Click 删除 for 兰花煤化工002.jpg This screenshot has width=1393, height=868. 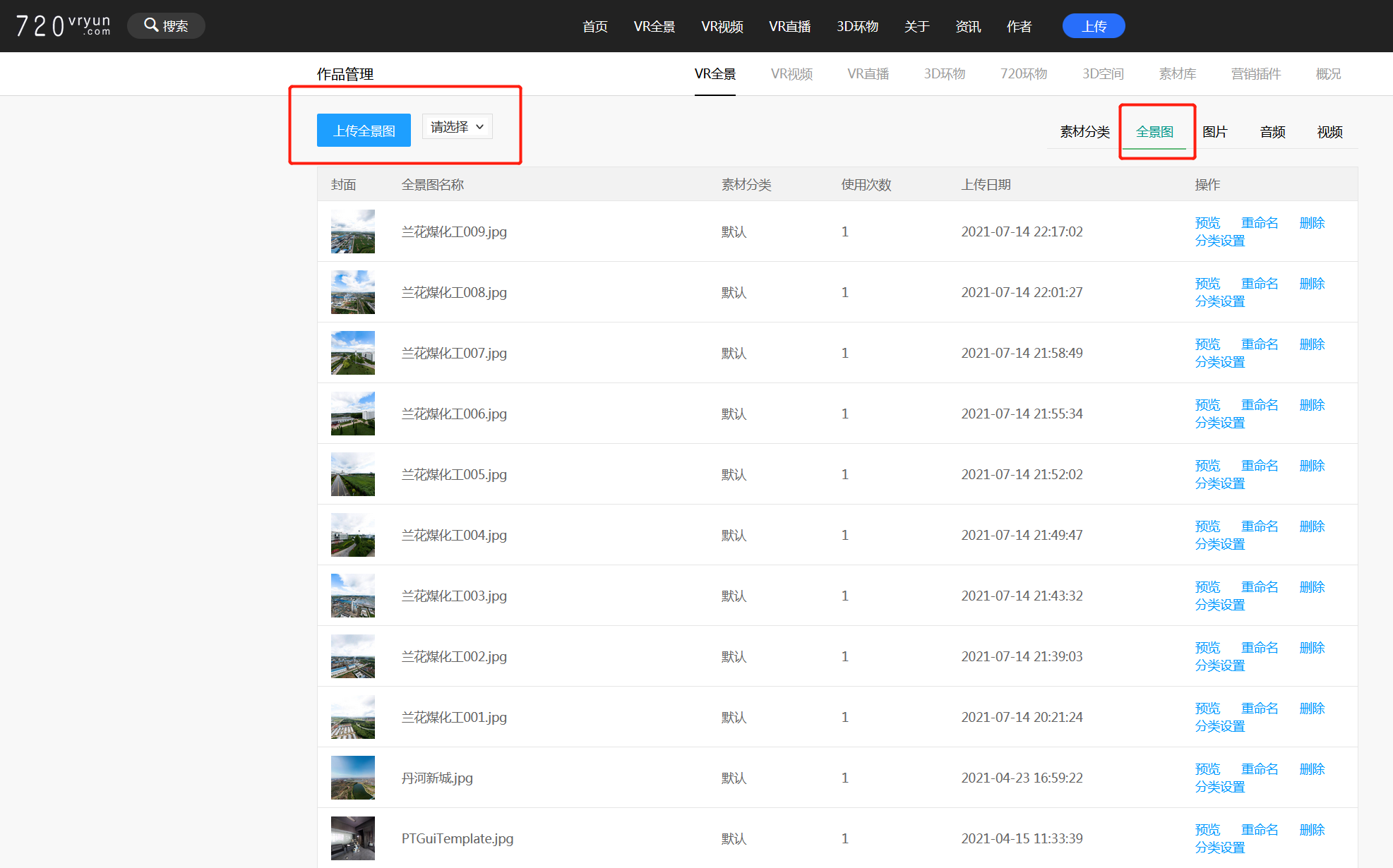click(x=1312, y=648)
